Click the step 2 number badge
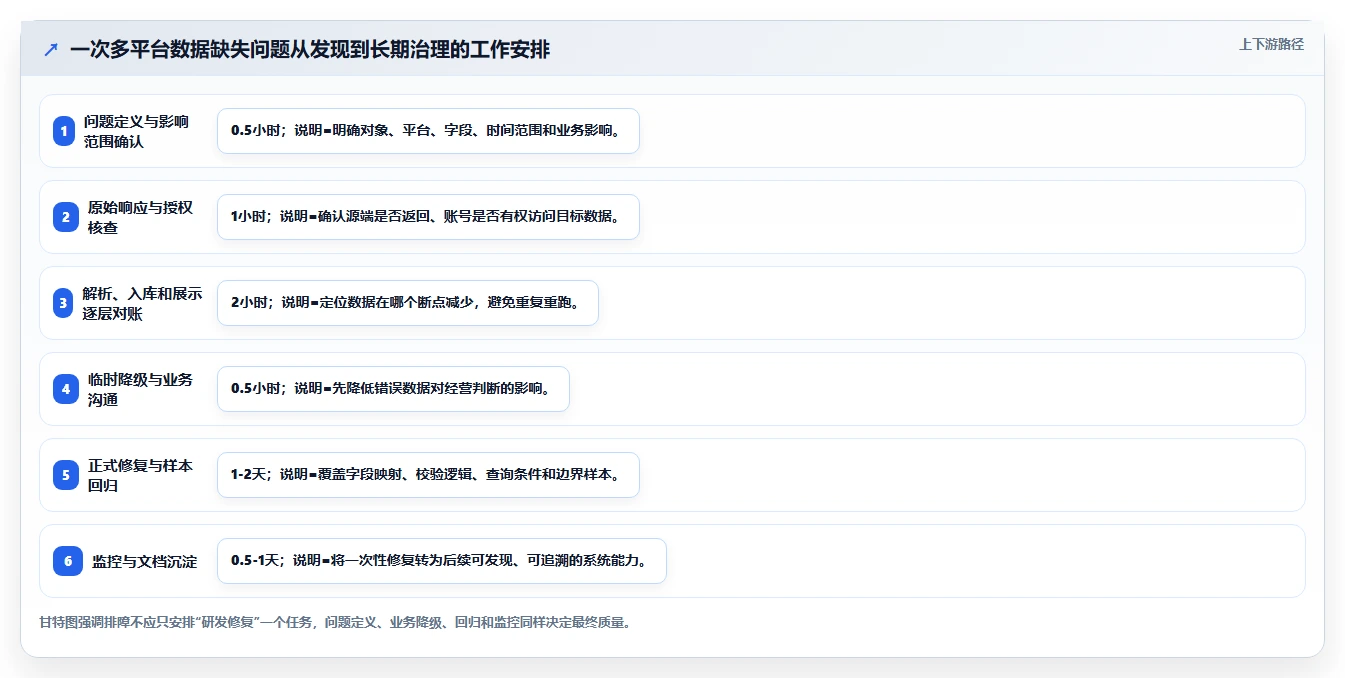The image size is (1345, 678). [x=66, y=217]
